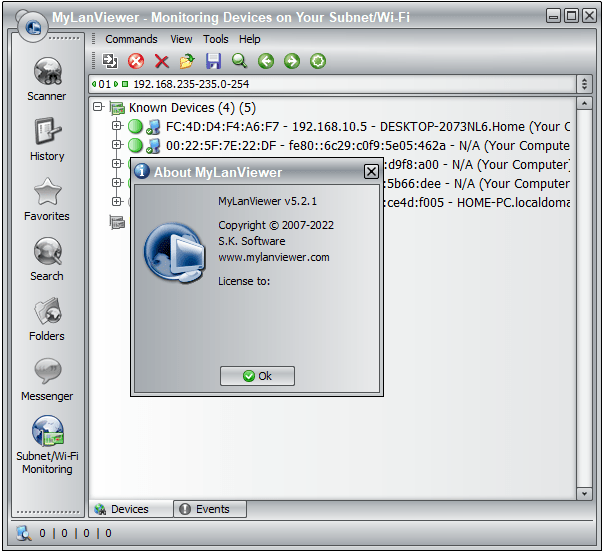Click the S.K. Software text
This screenshot has height=554, width=604.
(252, 241)
